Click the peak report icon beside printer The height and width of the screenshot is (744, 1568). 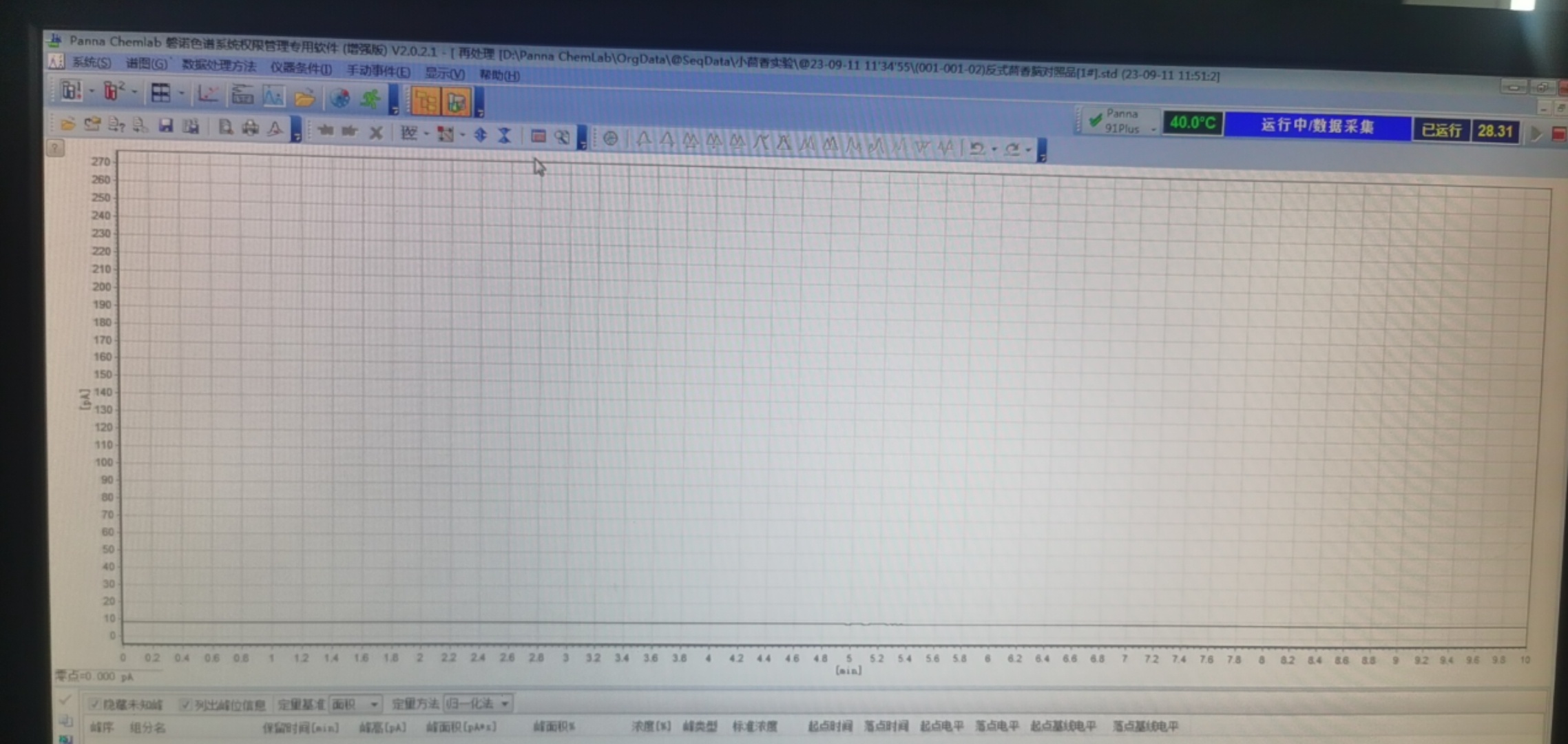tap(275, 128)
